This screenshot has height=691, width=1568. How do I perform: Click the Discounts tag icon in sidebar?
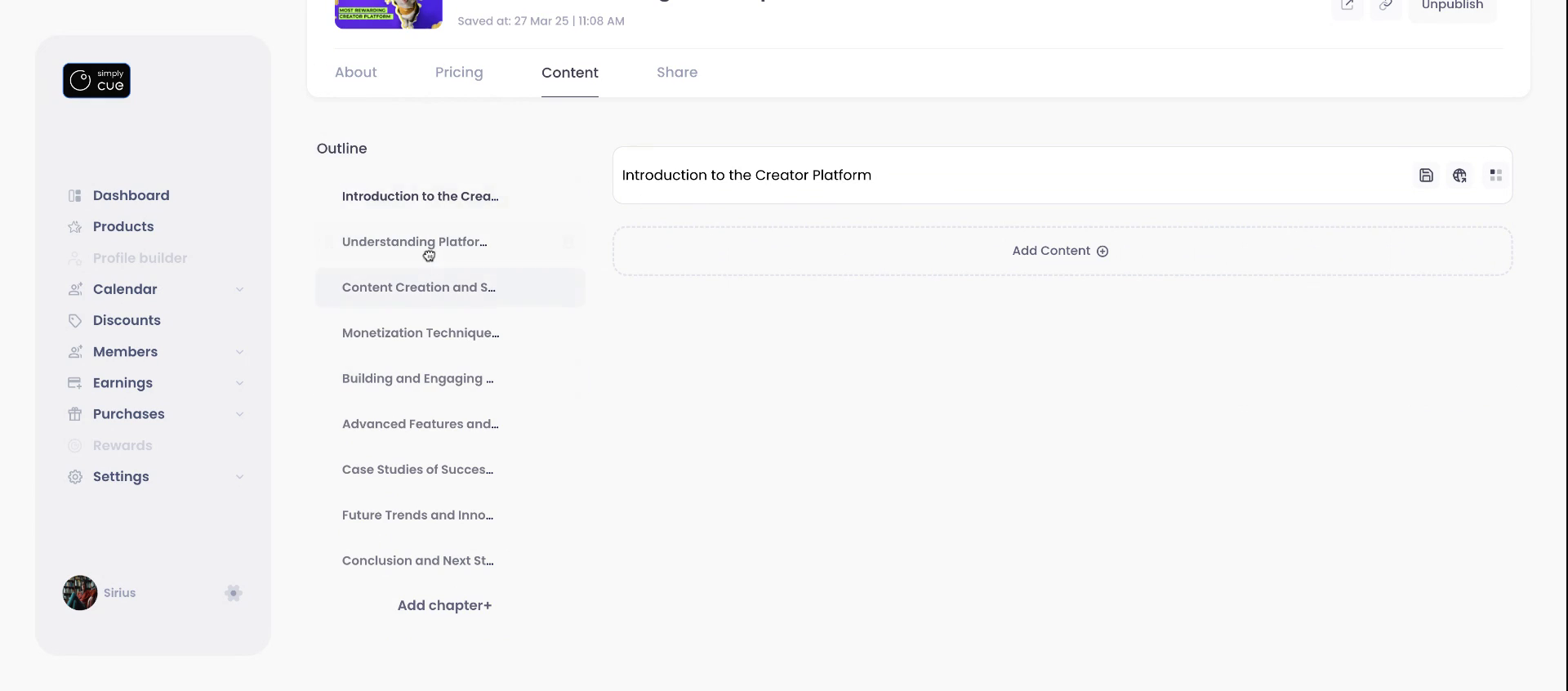75,321
